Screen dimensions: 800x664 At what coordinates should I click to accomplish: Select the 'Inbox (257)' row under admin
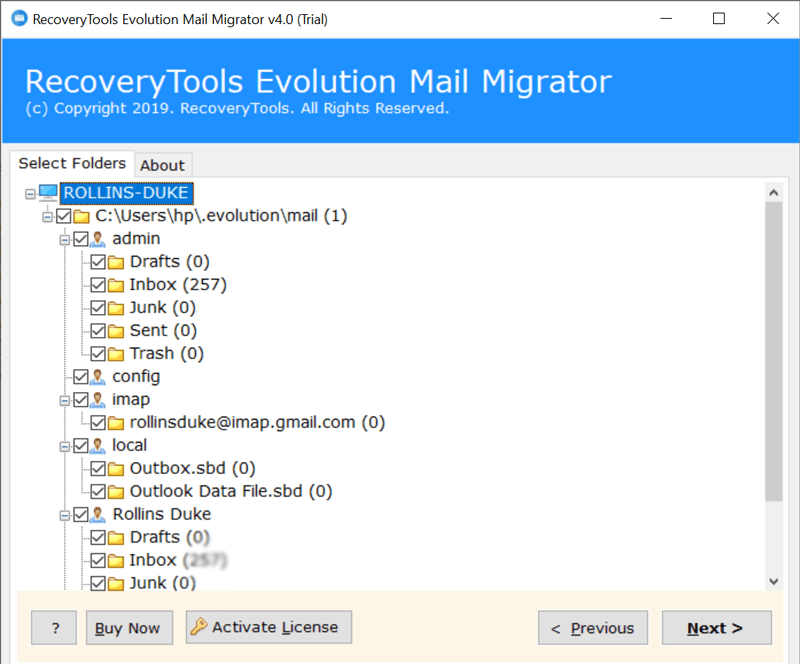(178, 285)
